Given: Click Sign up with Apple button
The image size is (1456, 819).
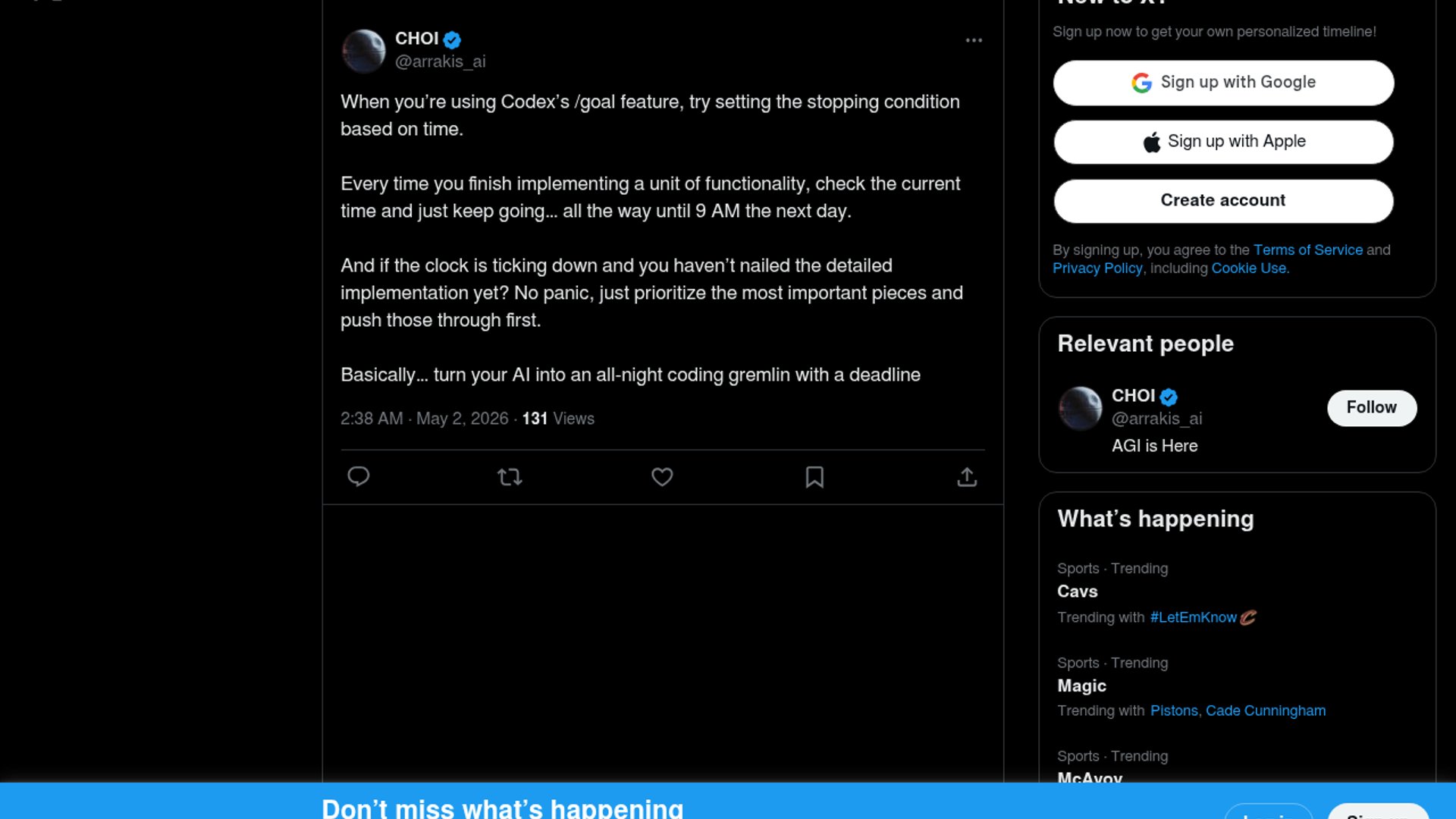Looking at the screenshot, I should (x=1223, y=142).
